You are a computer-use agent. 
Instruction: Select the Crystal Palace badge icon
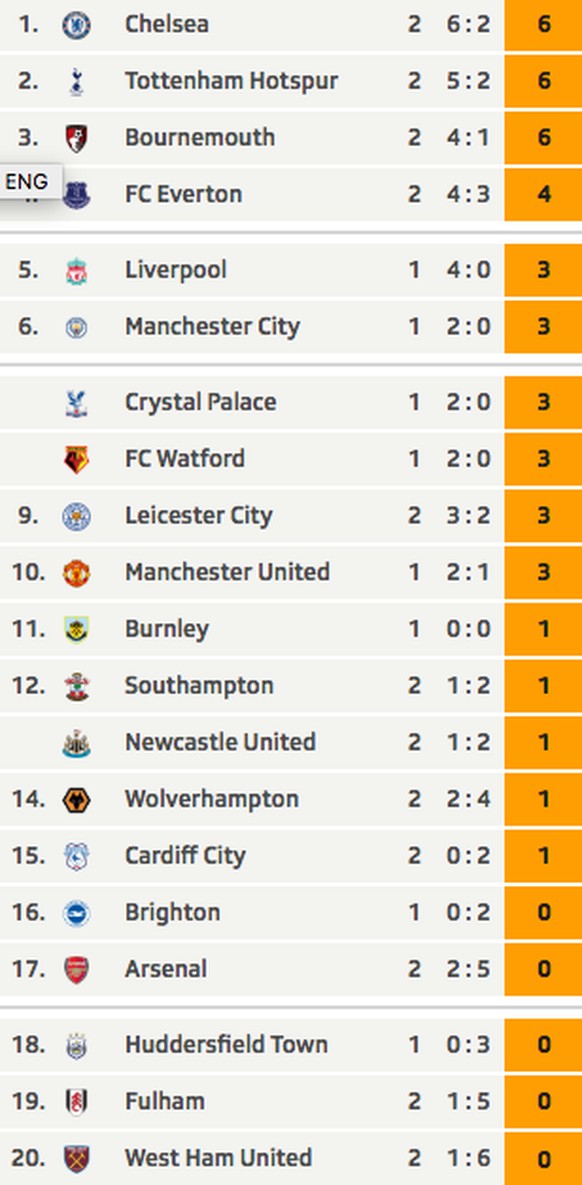tap(76, 403)
